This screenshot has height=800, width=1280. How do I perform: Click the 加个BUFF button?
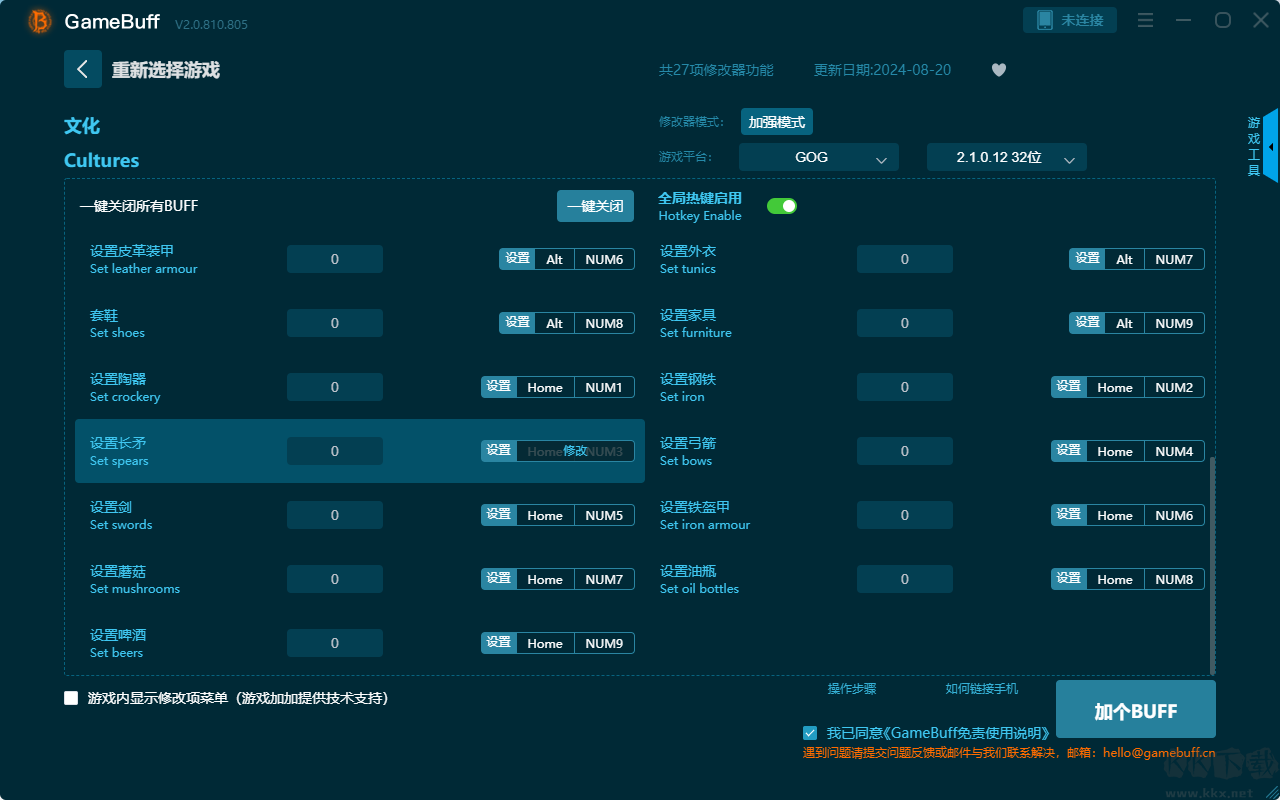(x=1136, y=711)
